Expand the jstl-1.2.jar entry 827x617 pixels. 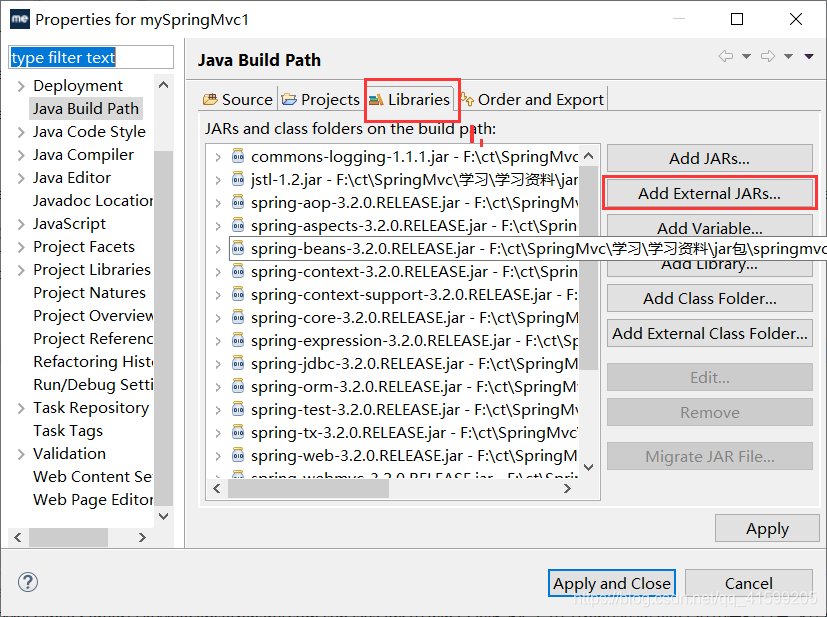(x=218, y=180)
